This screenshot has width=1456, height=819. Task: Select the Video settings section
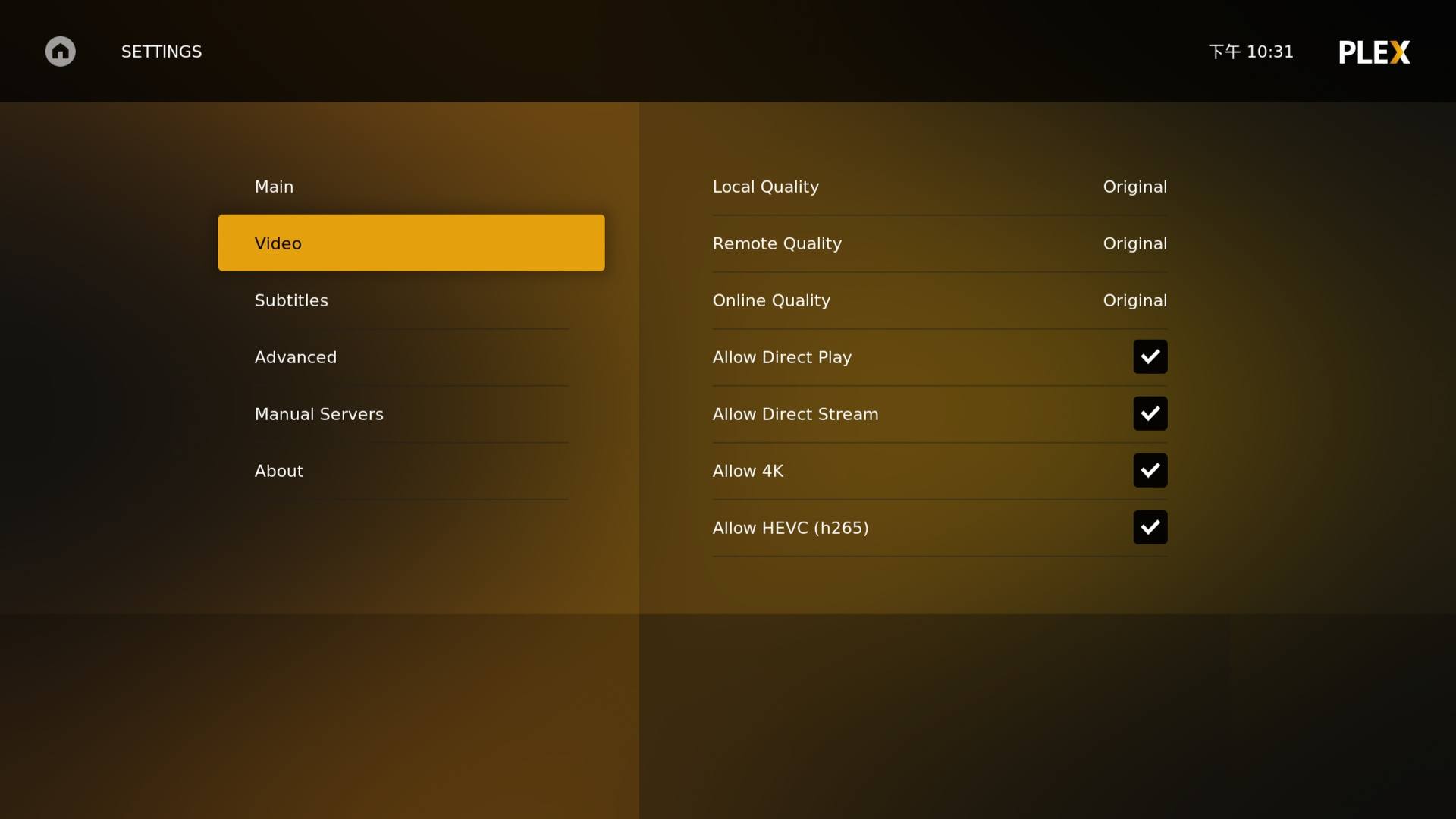pos(411,243)
